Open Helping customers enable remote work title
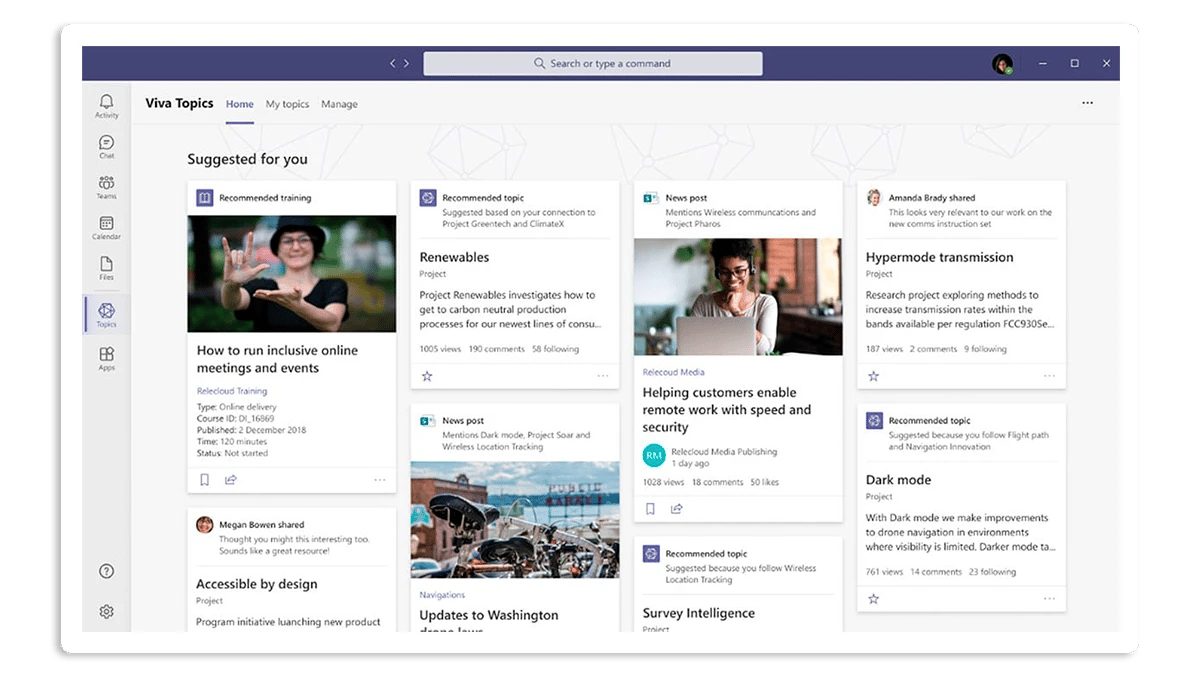 click(x=727, y=410)
